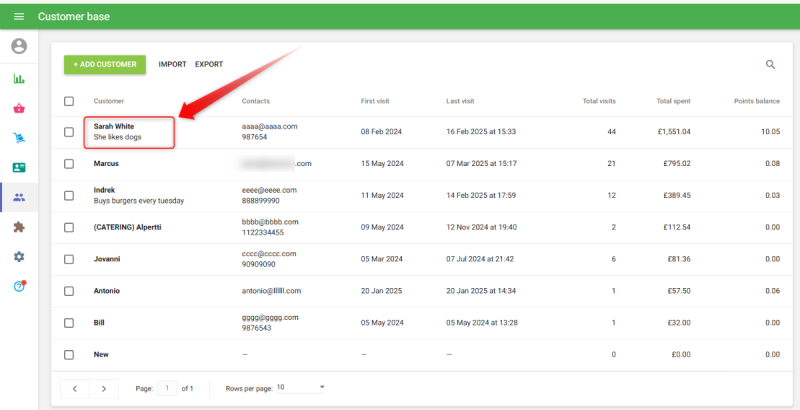Click the Export link

point(209,65)
